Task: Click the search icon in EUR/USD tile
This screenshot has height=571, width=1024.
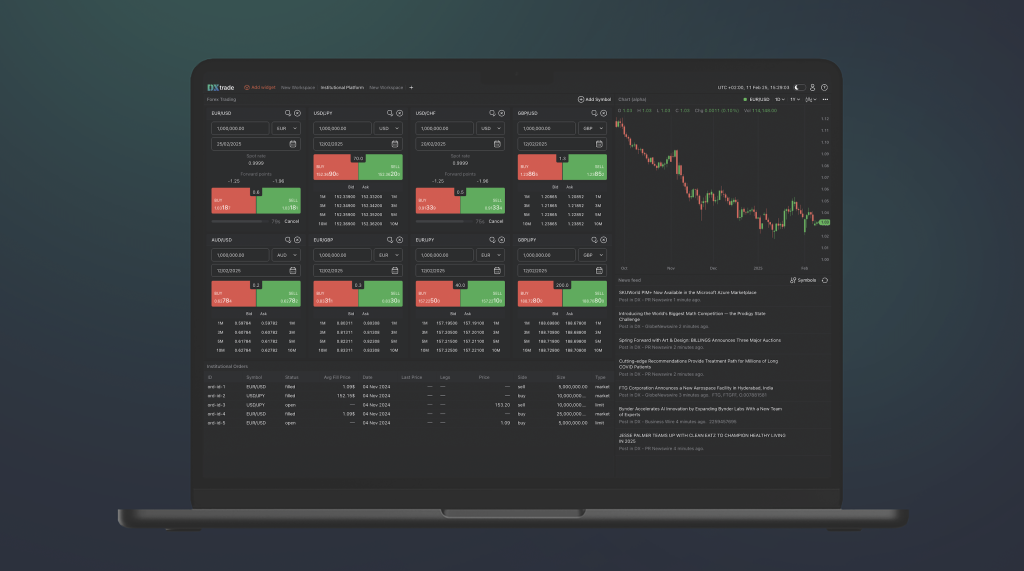Action: point(287,113)
